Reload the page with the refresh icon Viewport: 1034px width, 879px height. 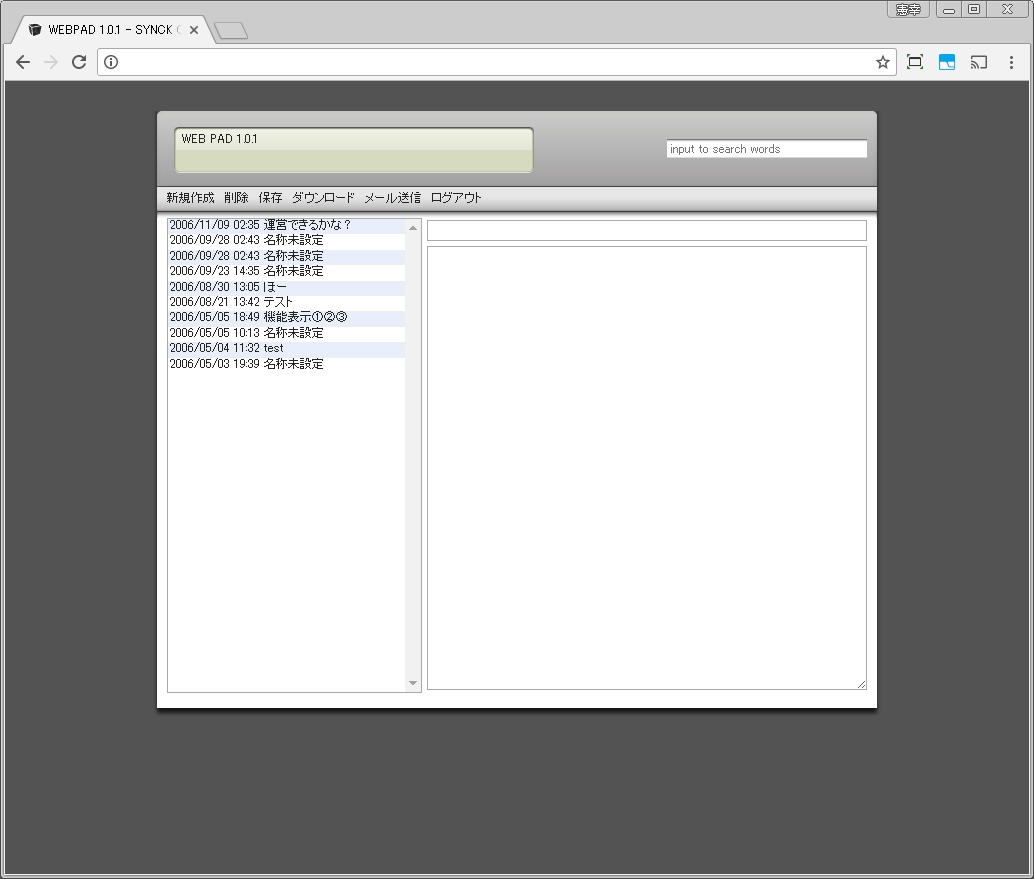(79, 62)
